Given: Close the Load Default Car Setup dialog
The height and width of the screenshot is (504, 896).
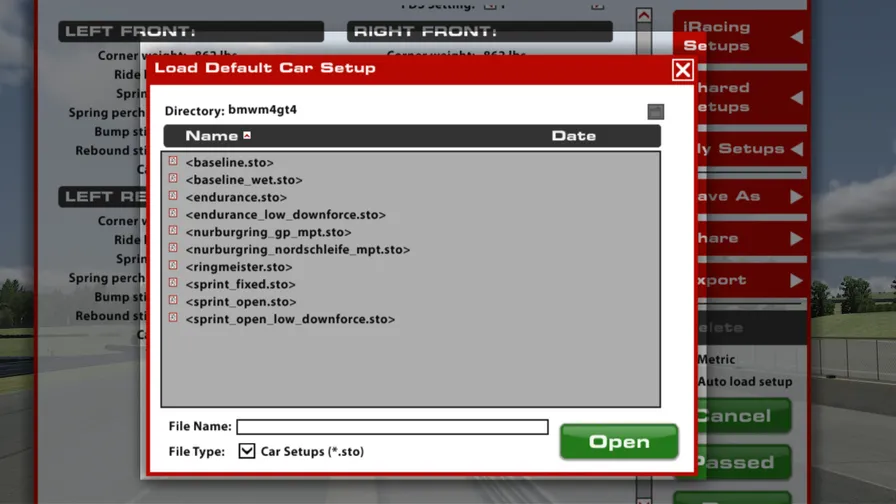Looking at the screenshot, I should point(682,70).
